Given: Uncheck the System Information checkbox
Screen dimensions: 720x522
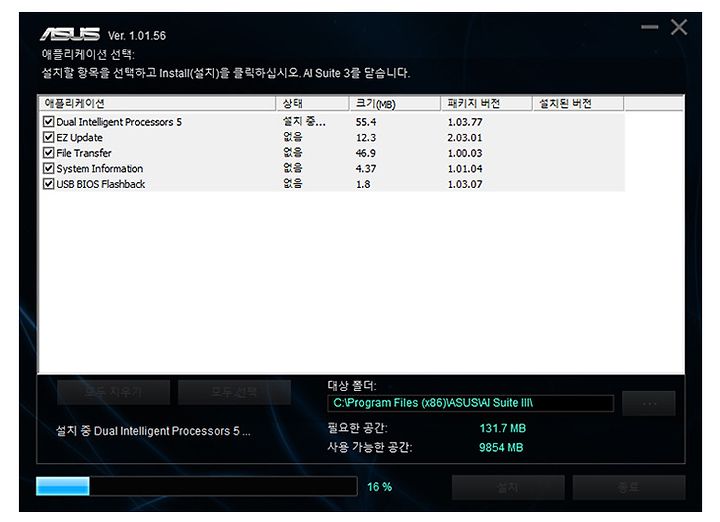Looking at the screenshot, I should 48,168.
